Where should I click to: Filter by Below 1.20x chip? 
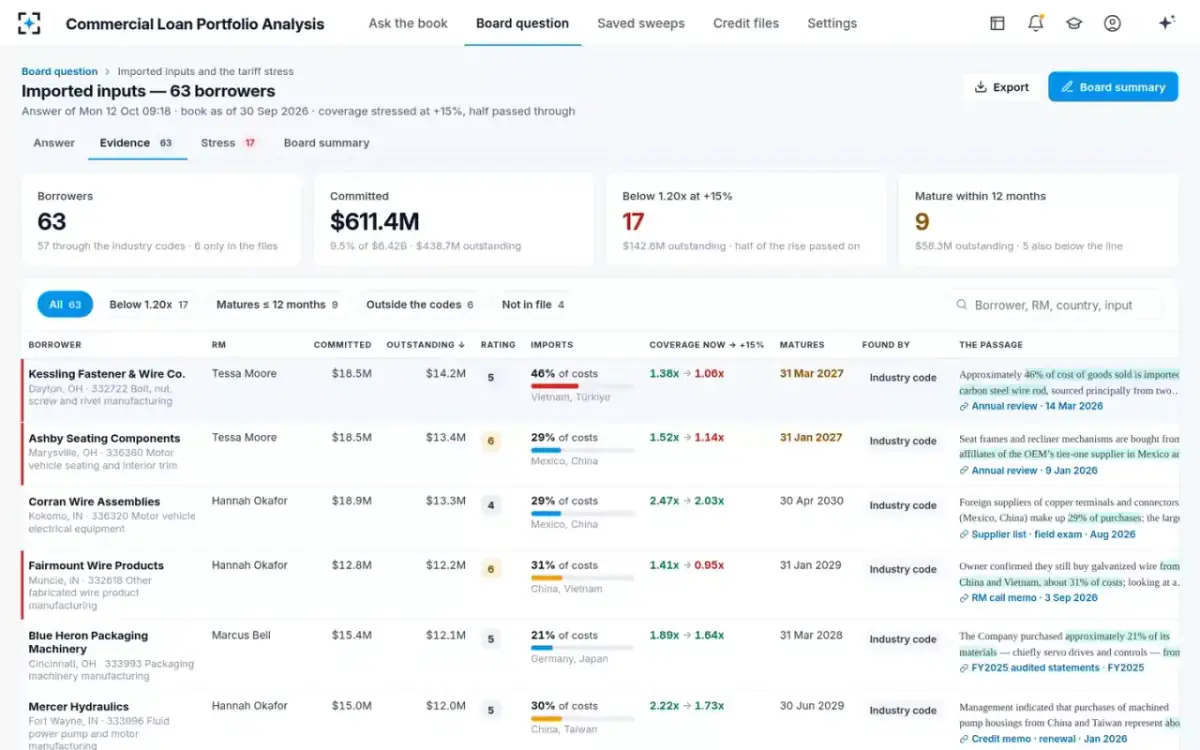(149, 305)
